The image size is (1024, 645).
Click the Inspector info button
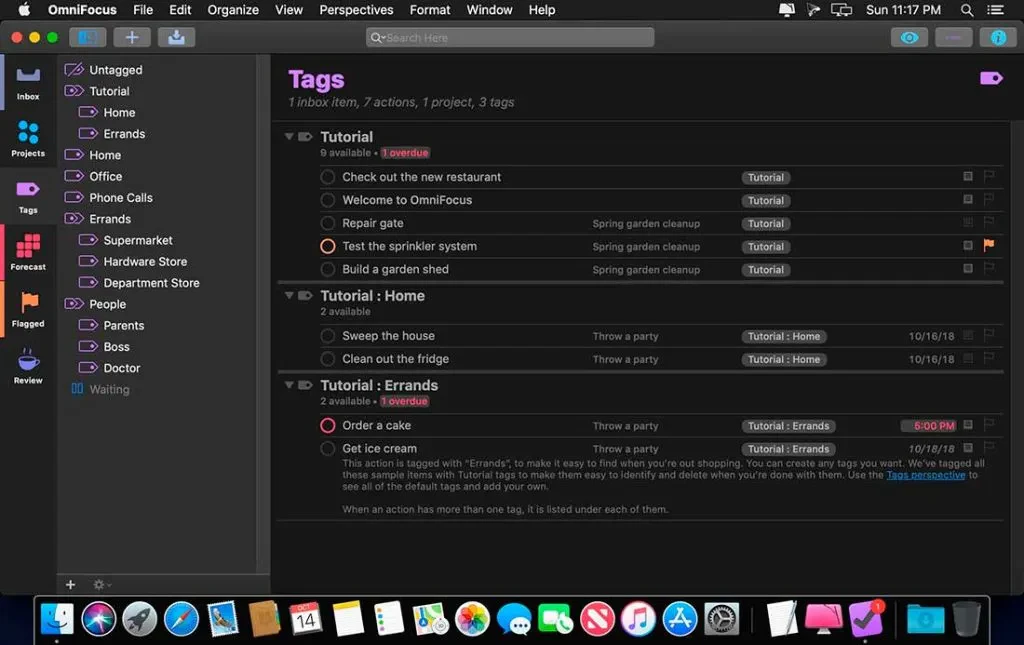998,38
